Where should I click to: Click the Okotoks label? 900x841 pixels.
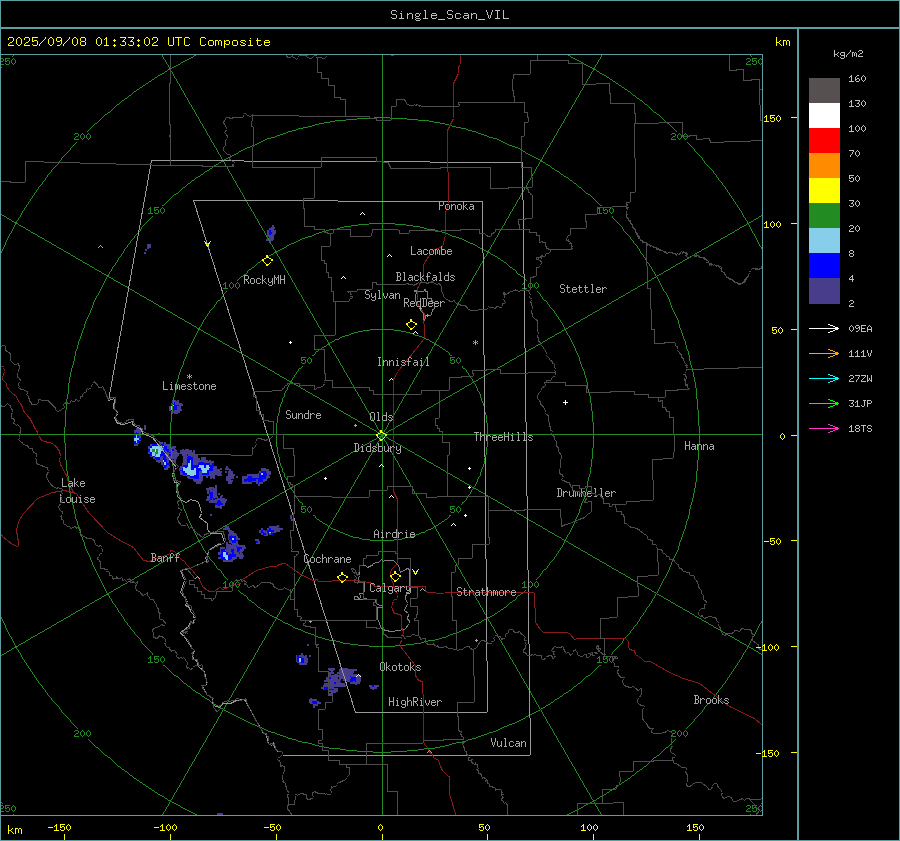[x=400, y=667]
